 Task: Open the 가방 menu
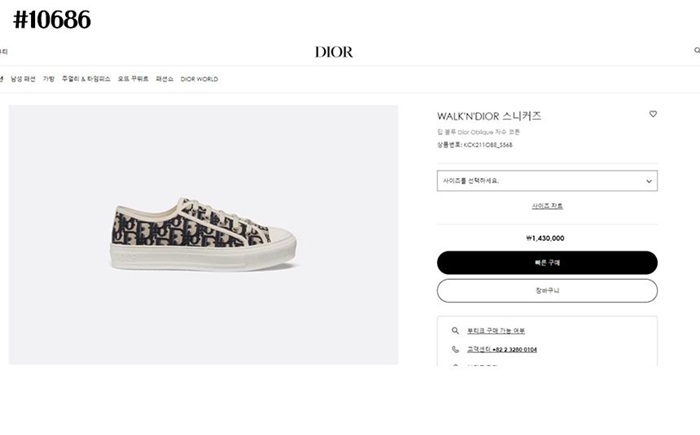(x=48, y=79)
